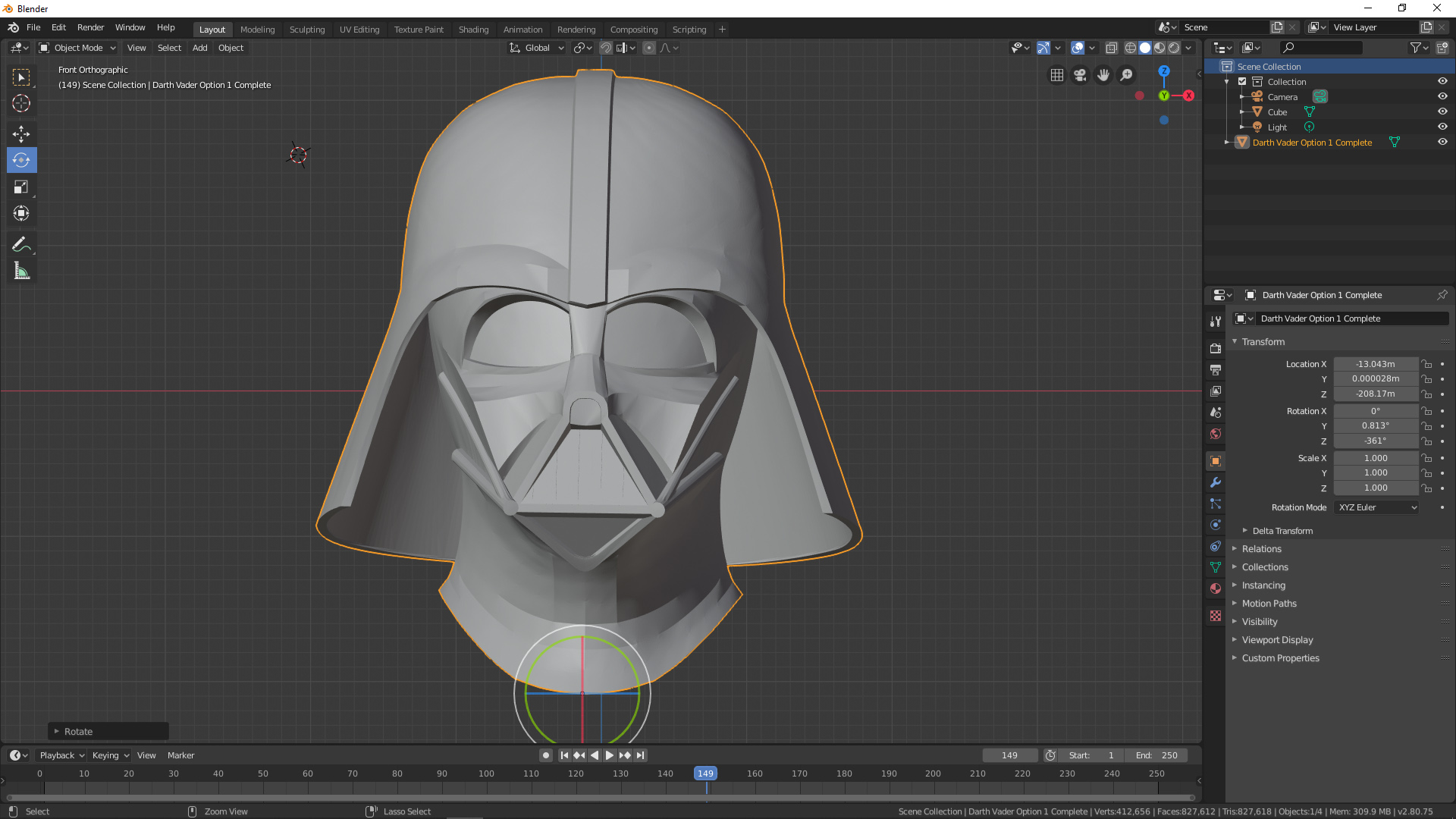The image size is (1456, 819).
Task: Jump to the timeline start frame
Action: (564, 755)
